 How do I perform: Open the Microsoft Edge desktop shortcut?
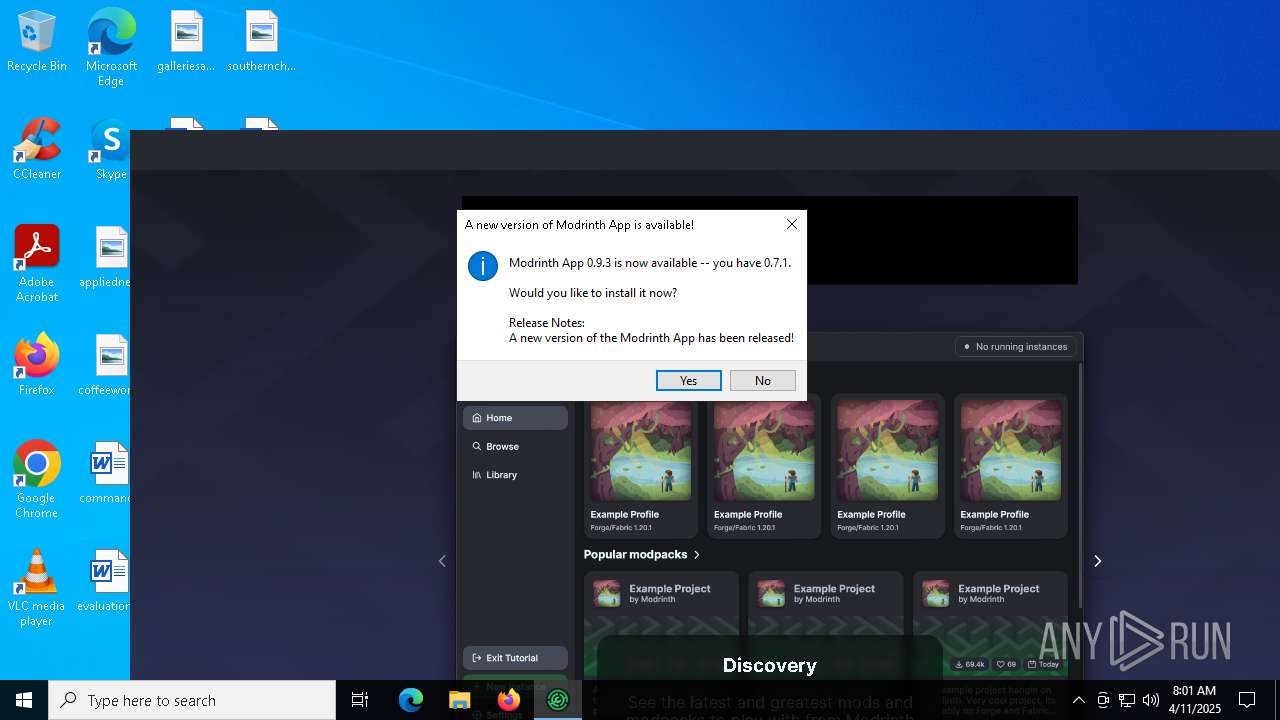111,48
